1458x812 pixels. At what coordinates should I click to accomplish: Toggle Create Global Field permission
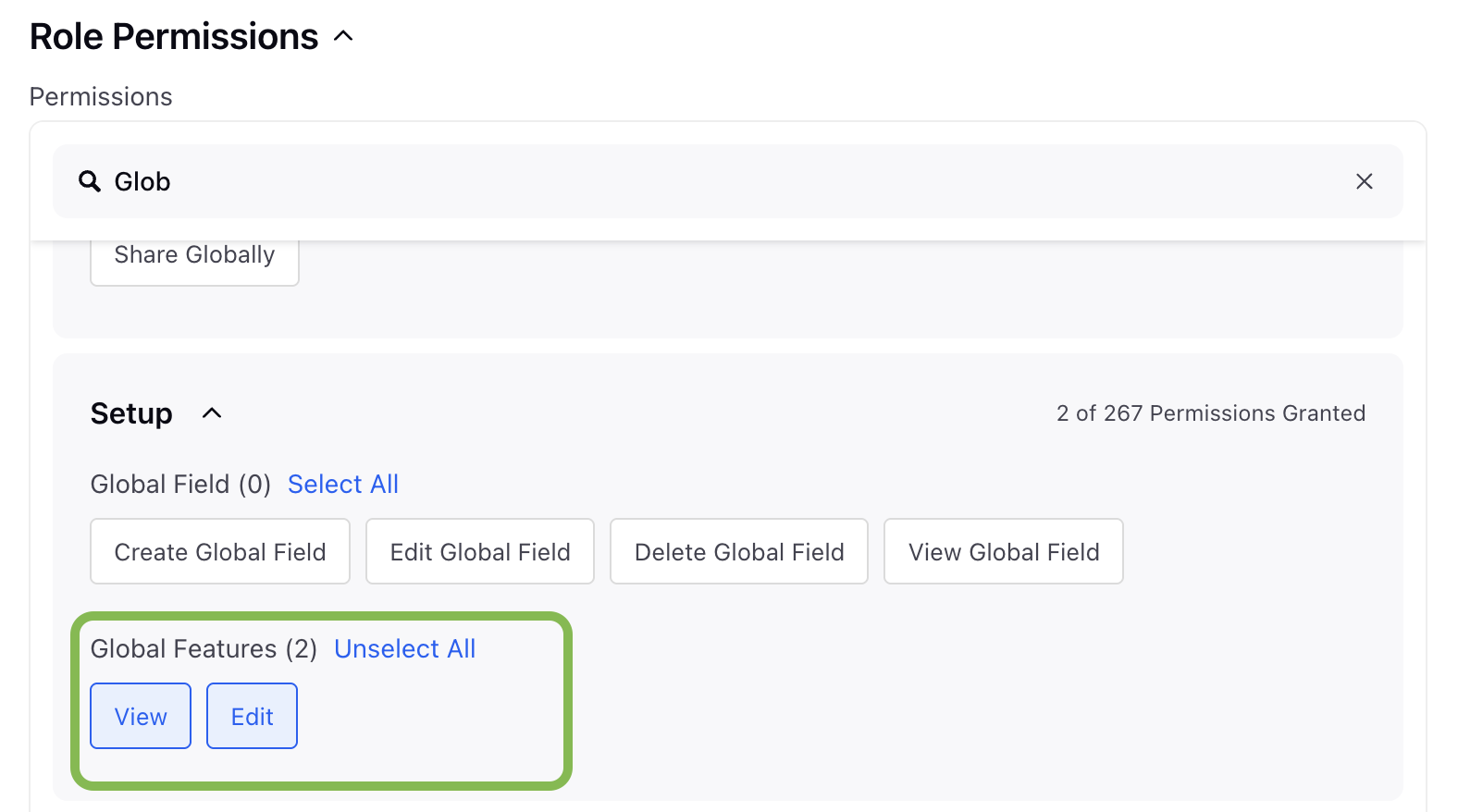tap(220, 551)
